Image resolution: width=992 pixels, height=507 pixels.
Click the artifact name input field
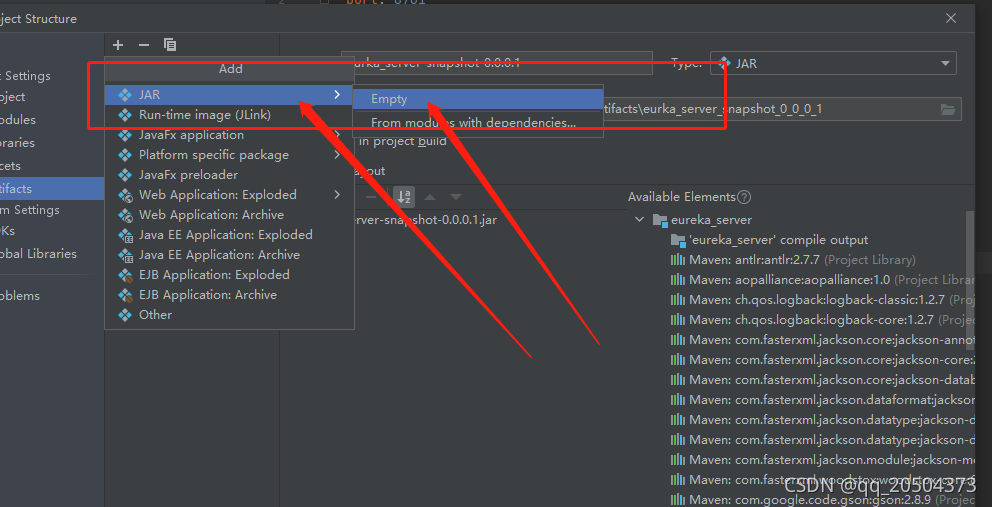(497, 63)
